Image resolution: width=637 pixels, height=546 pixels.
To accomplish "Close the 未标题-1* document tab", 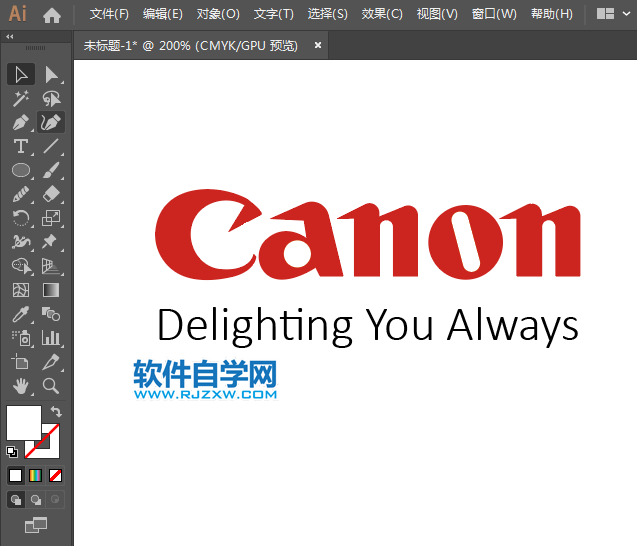I will [x=318, y=45].
